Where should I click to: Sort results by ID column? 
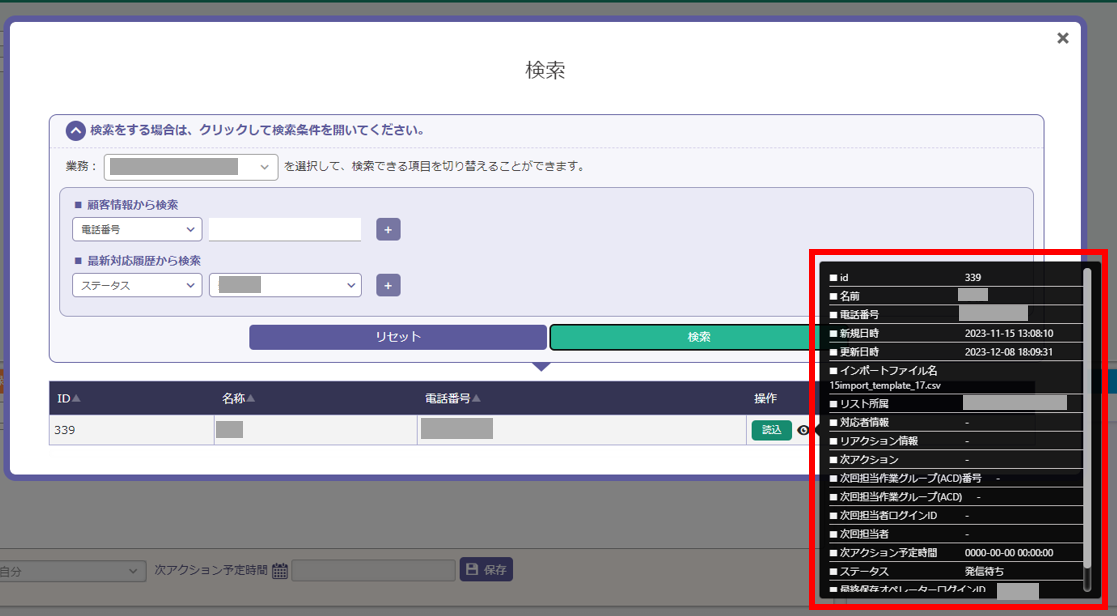[69, 398]
